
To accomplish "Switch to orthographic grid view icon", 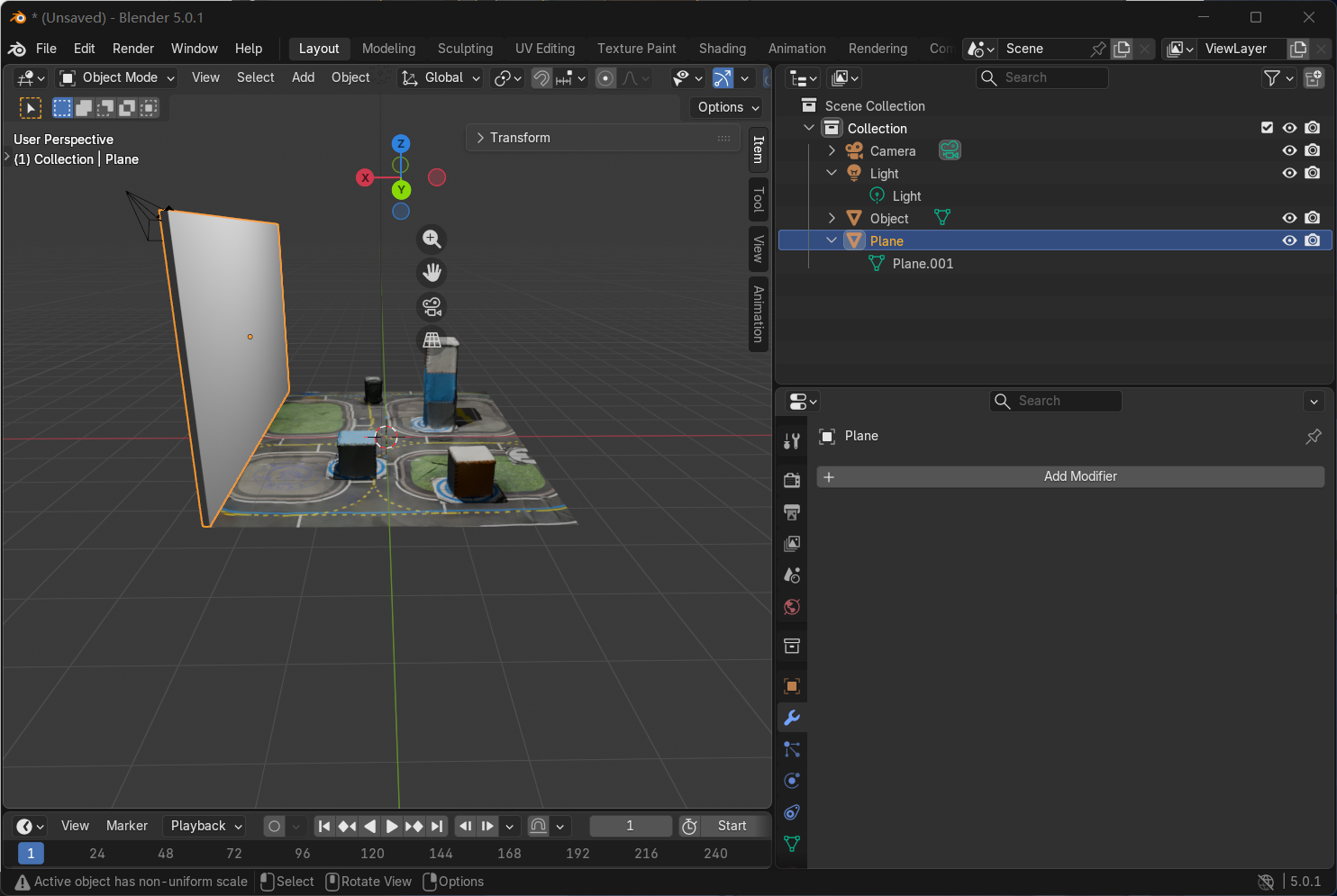I will click(432, 340).
